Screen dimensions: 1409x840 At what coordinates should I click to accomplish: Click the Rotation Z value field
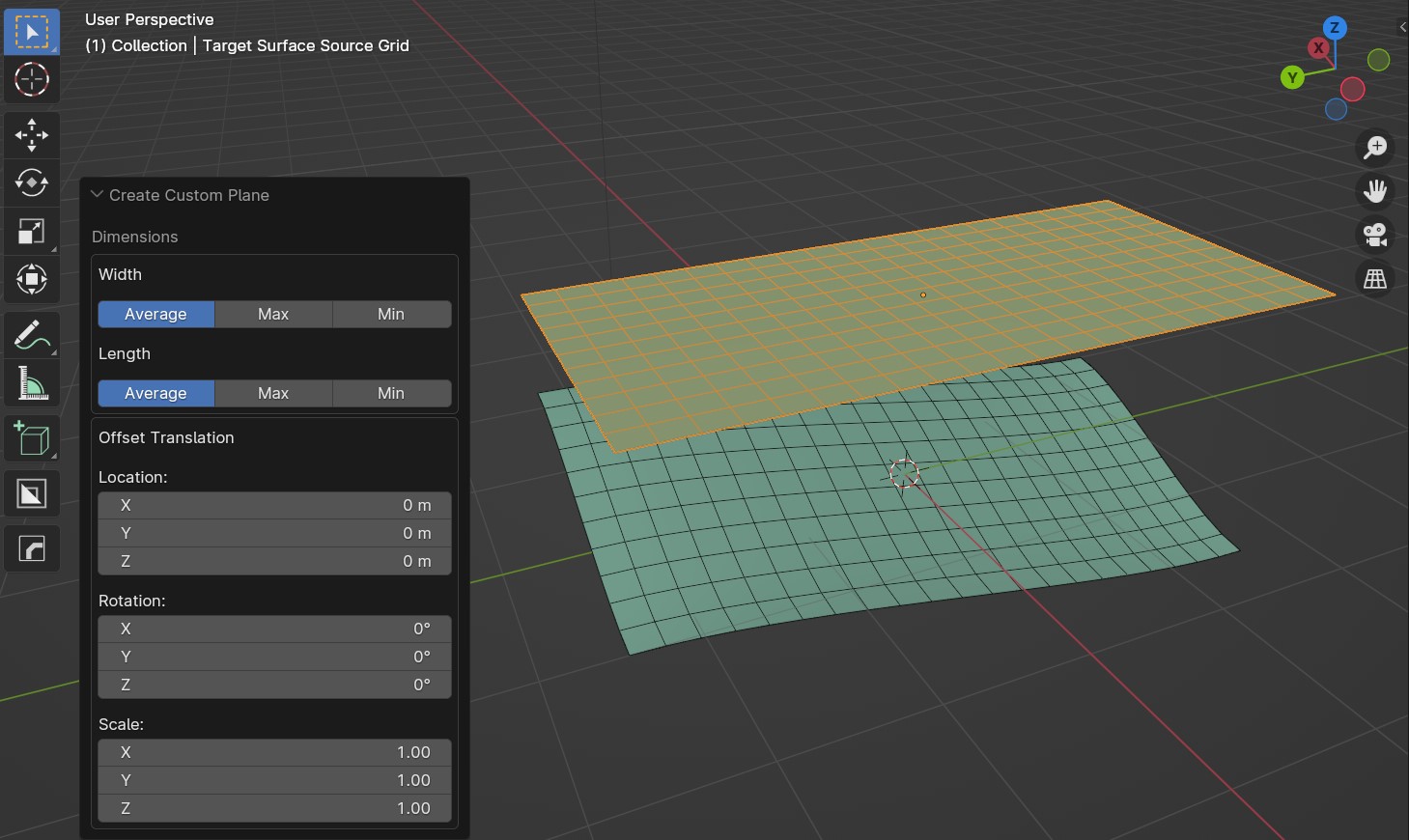pos(274,685)
